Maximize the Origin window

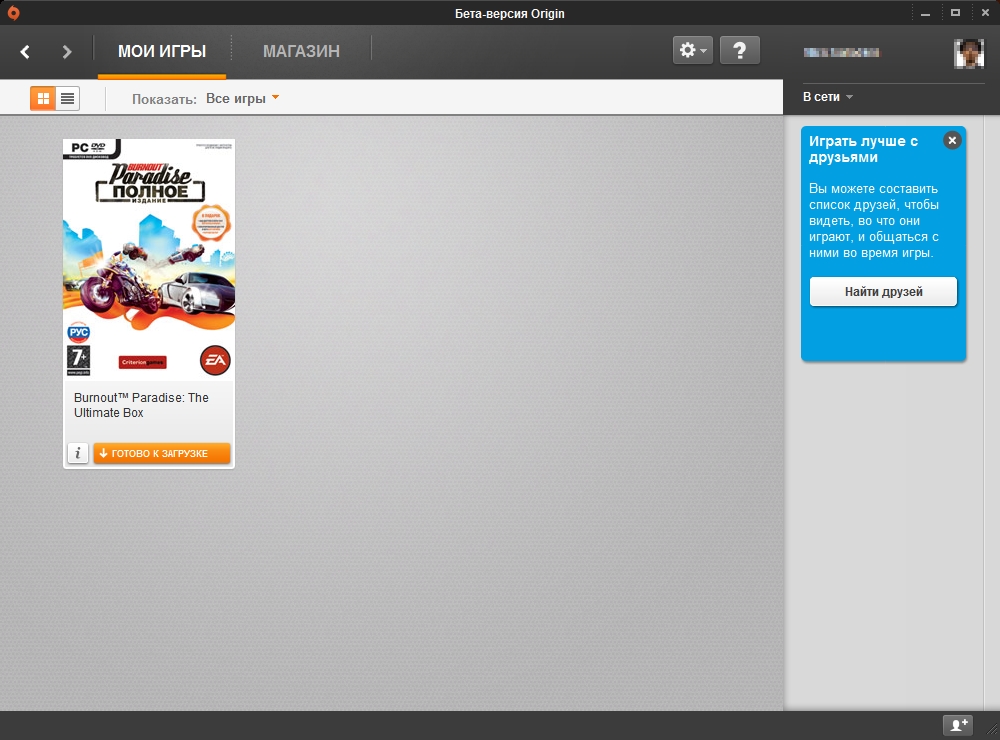coord(955,13)
